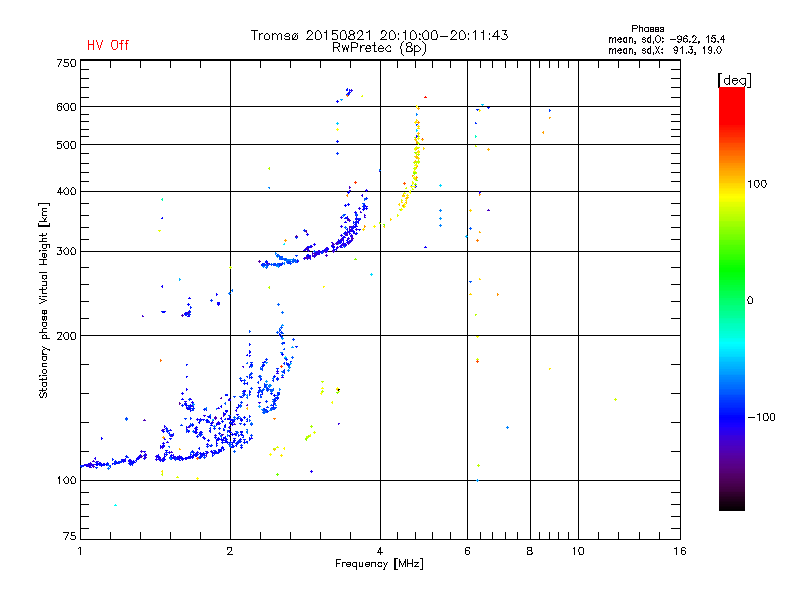The width and height of the screenshot is (800, 600).
Task: Click the y-axis label 'Stationary phase Virtual Height [km]'
Action: 43,300
